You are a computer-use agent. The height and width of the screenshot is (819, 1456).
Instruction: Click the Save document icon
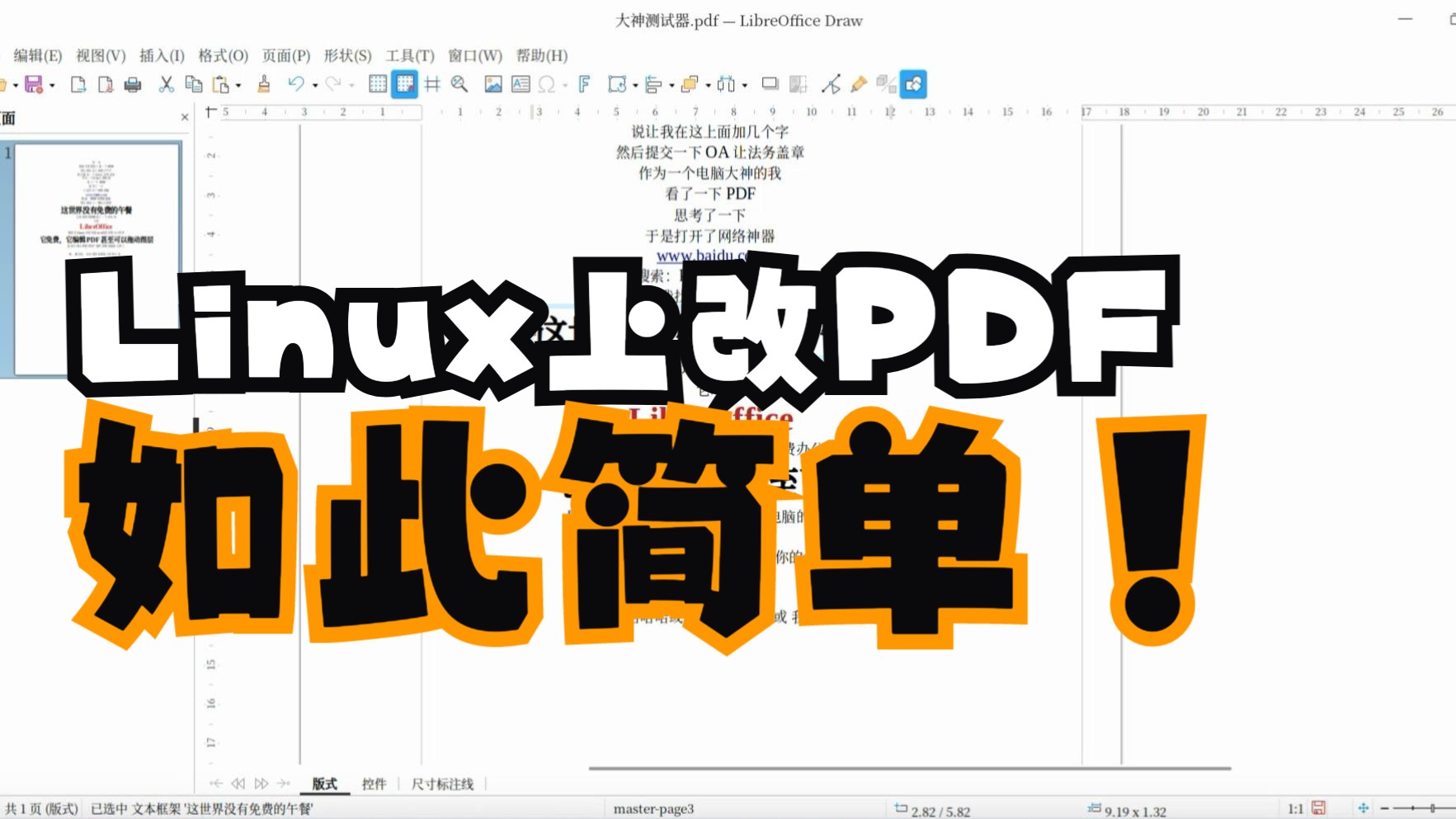point(34,84)
